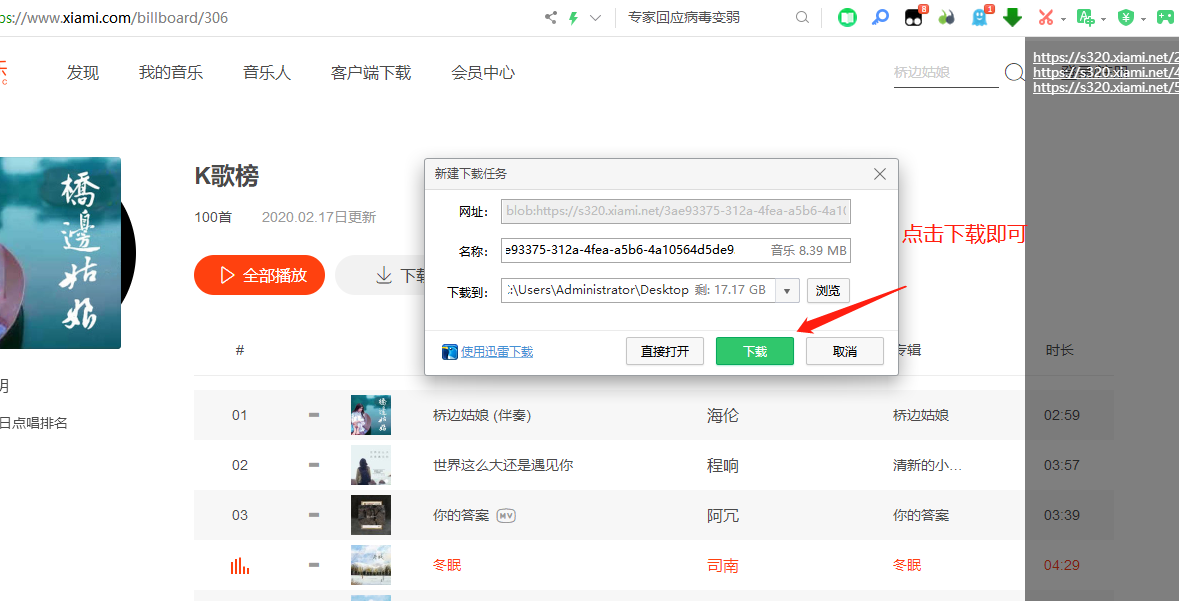
Task: Click the artist name 海伦
Action: click(723, 415)
